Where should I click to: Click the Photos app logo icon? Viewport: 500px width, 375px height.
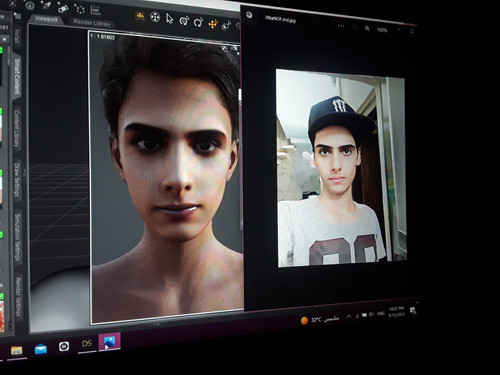(x=249, y=15)
